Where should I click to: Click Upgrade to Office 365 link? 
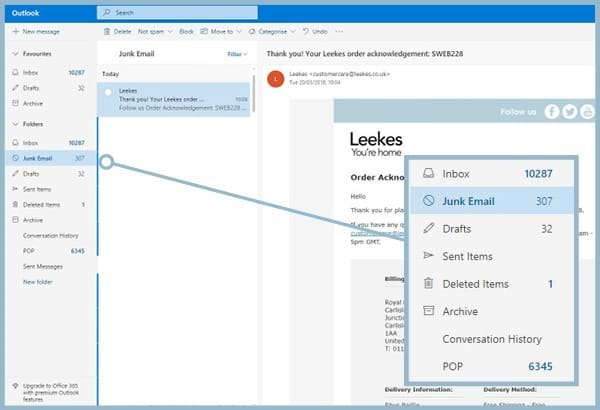[50, 392]
